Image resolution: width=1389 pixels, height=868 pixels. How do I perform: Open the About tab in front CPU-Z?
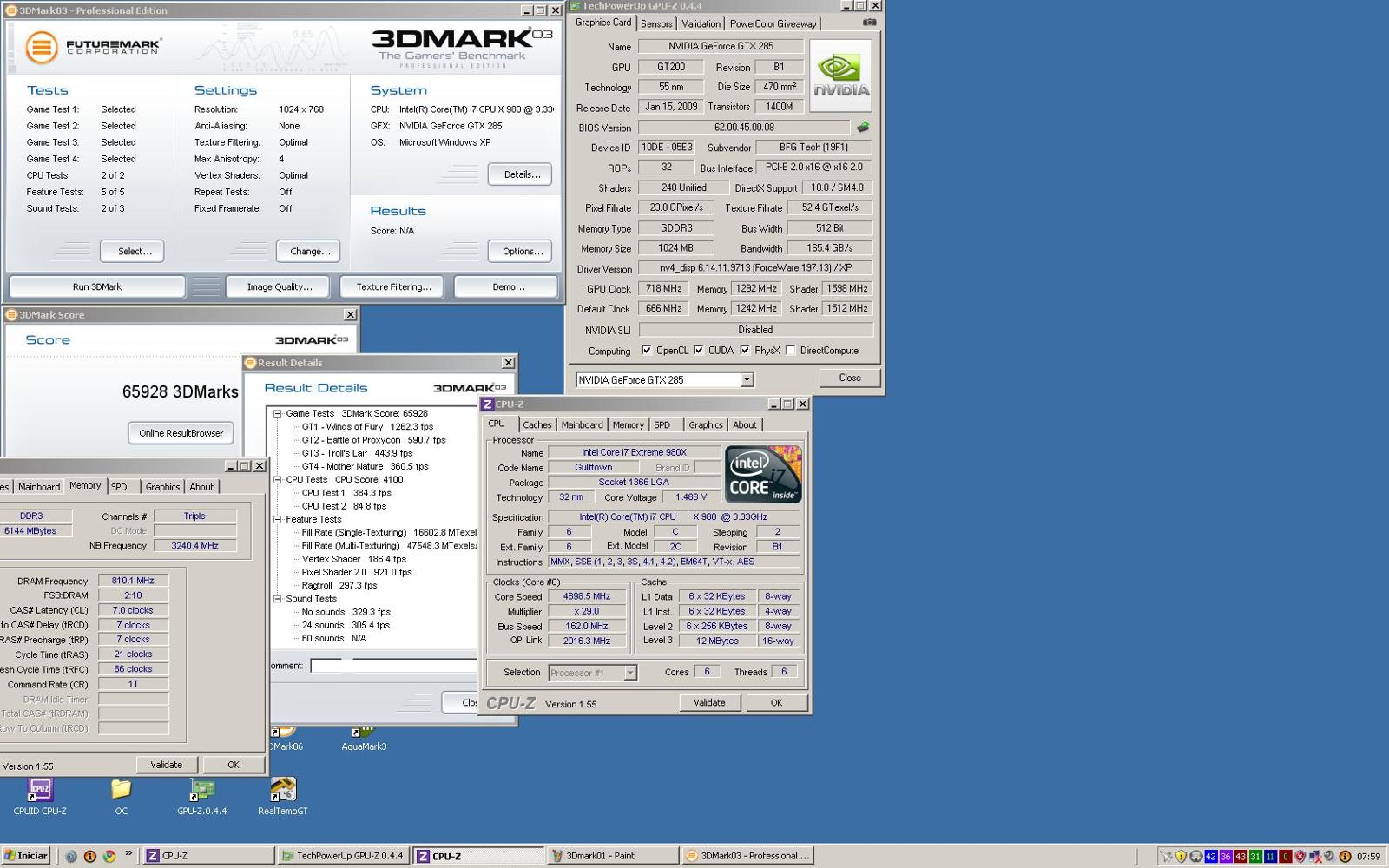745,425
